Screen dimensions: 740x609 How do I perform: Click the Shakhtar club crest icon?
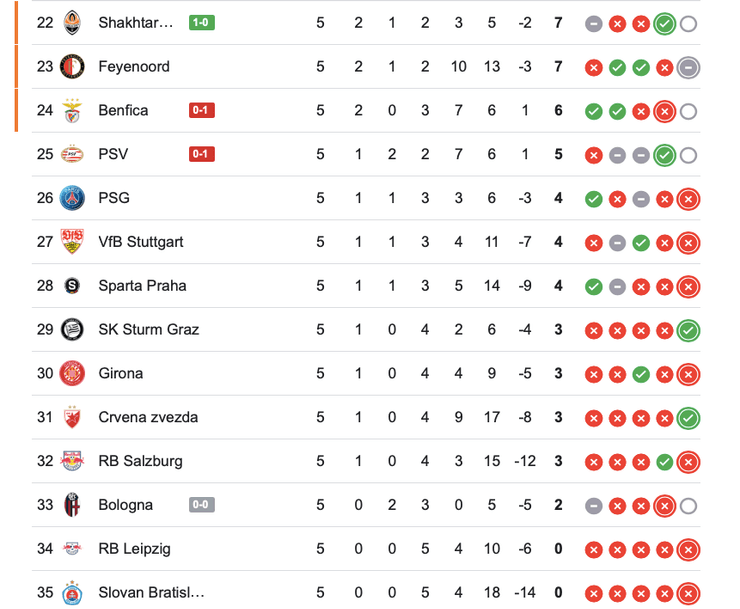coord(72,22)
